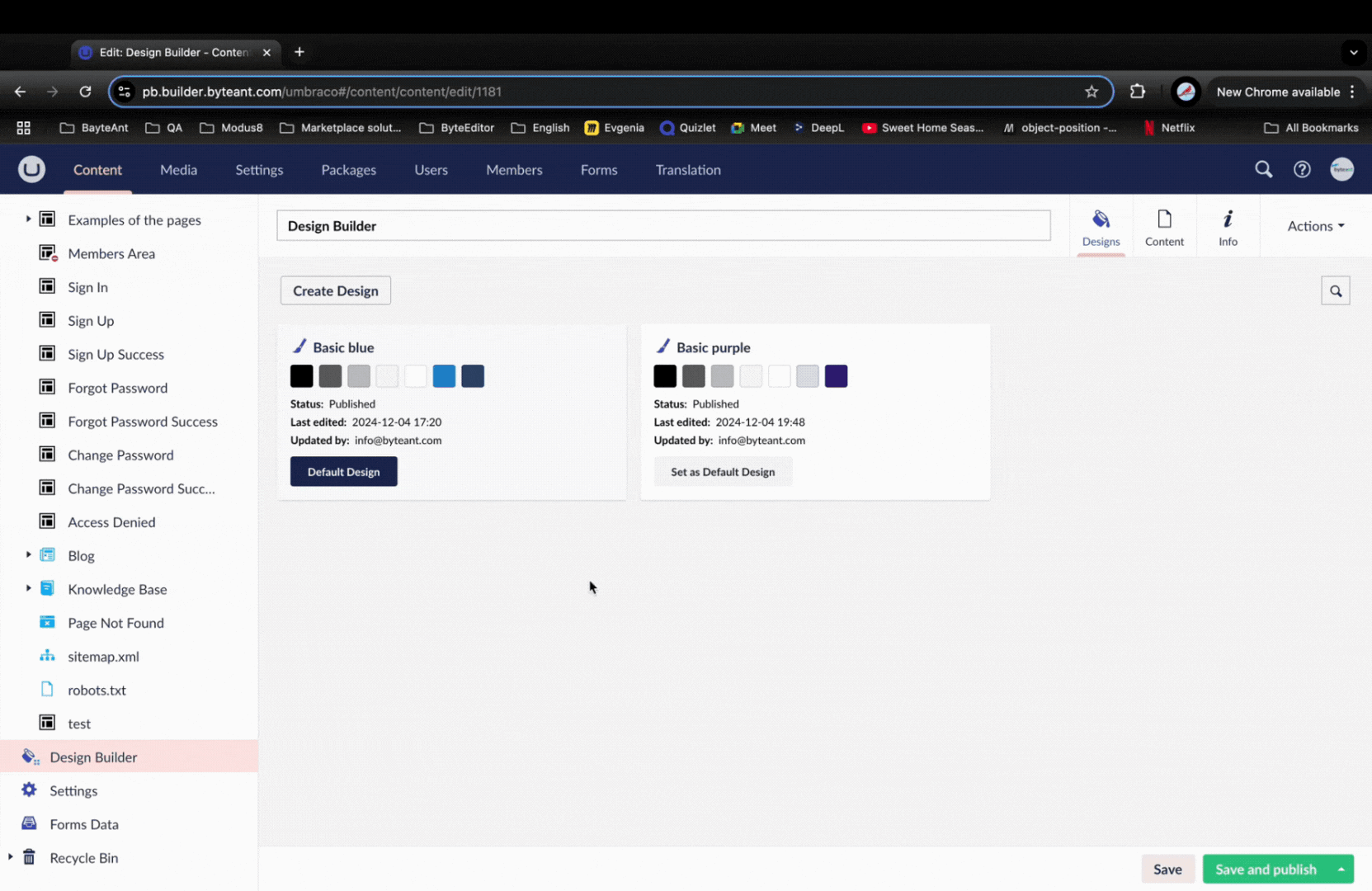
Task: Expand the Examples of the pages node
Action: click(28, 219)
